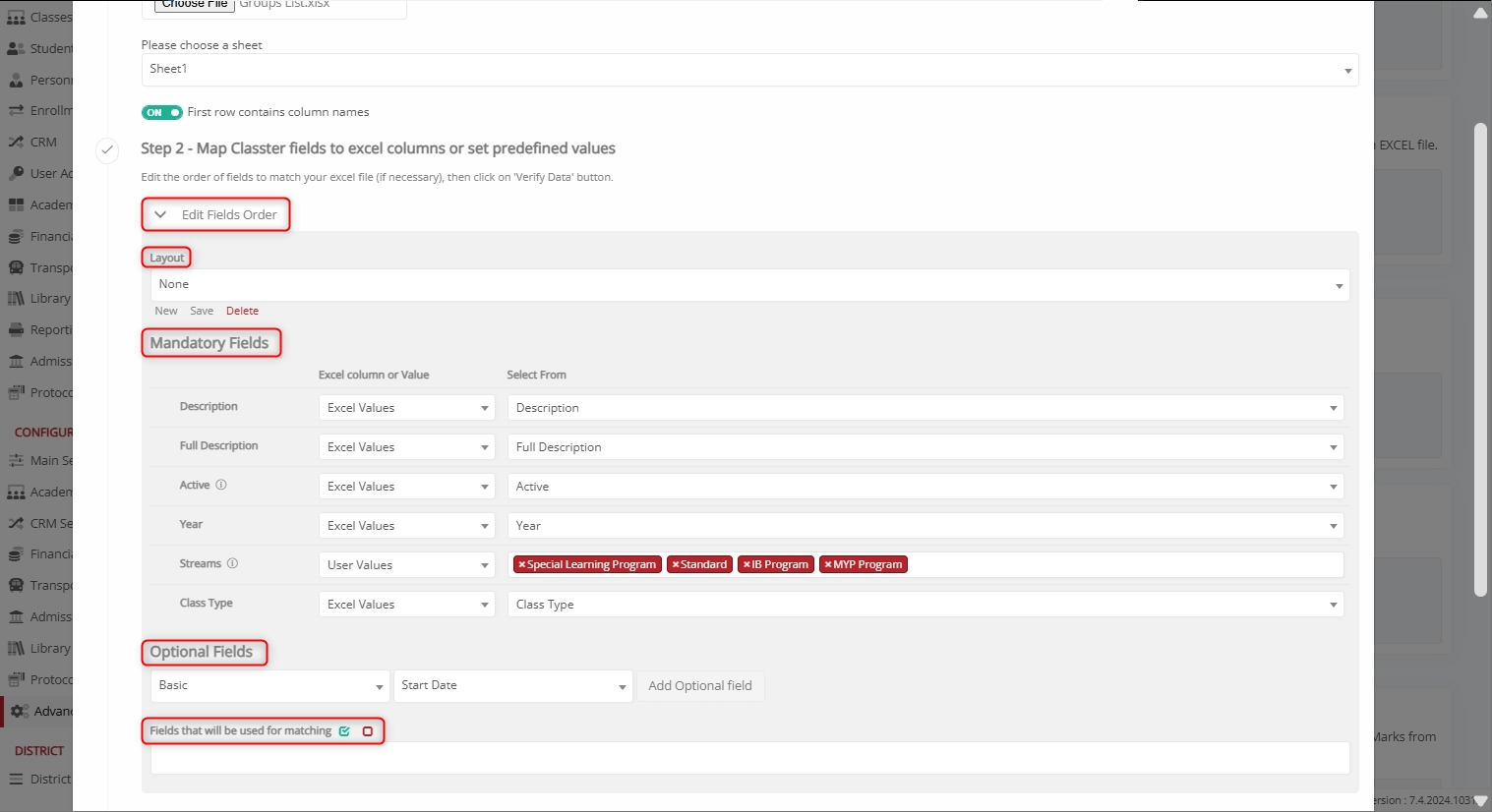Click the Step 2 checkmark circle icon
Viewport: 1492px width, 812px height.
[x=107, y=150]
